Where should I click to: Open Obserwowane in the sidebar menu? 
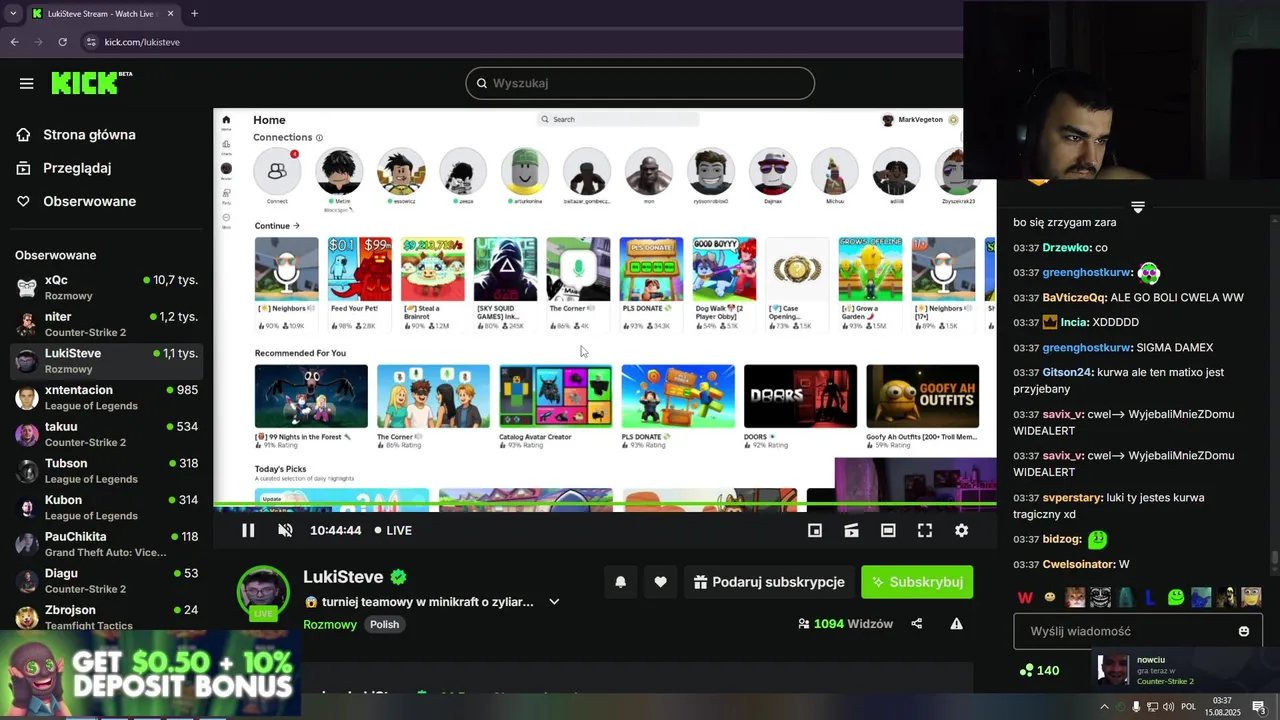pos(89,201)
